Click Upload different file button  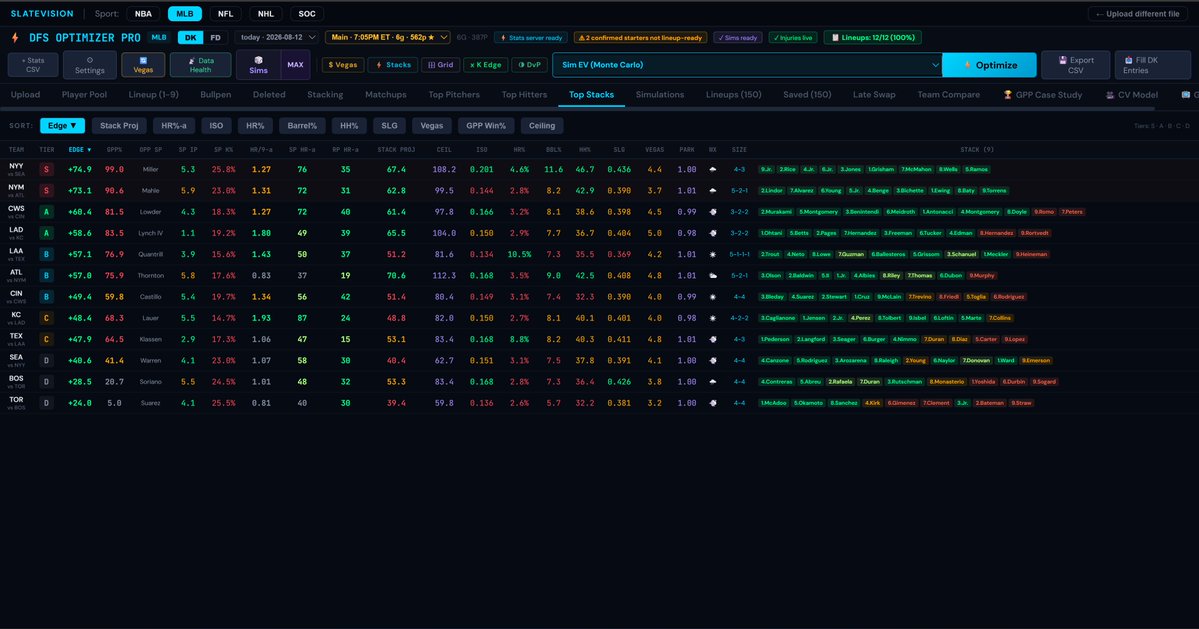pos(1138,14)
